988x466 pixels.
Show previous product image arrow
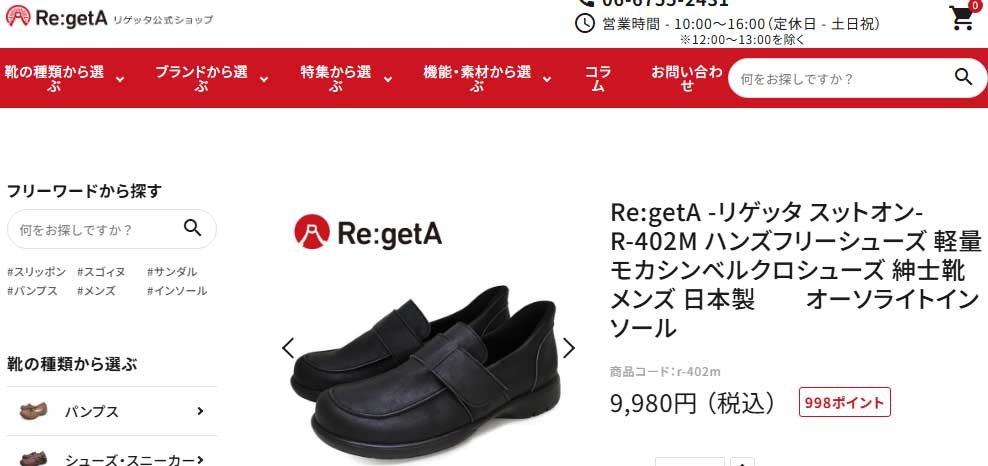coord(288,348)
